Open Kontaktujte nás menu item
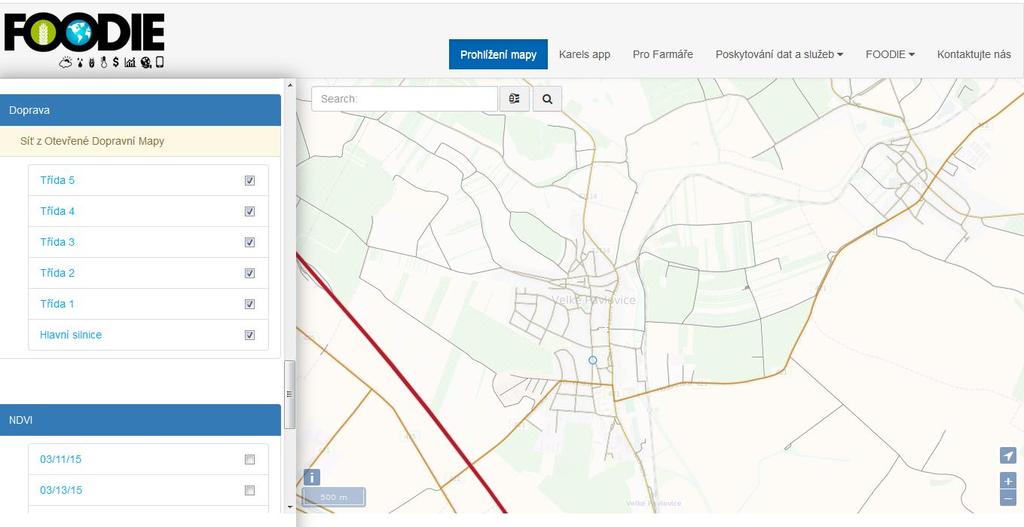 (x=974, y=54)
